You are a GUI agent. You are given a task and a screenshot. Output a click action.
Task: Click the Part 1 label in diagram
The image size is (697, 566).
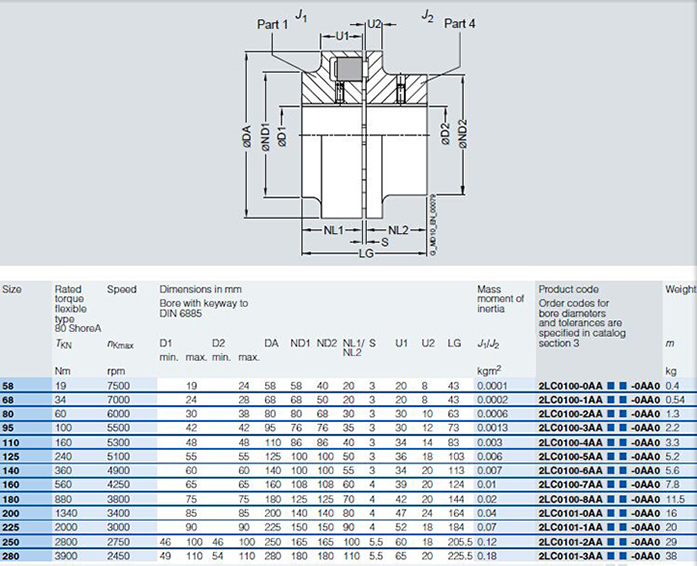273,23
